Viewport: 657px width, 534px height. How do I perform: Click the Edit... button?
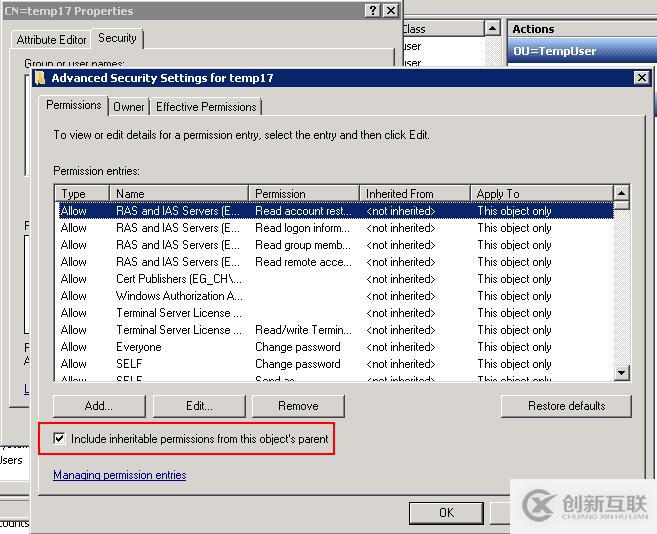pos(199,406)
